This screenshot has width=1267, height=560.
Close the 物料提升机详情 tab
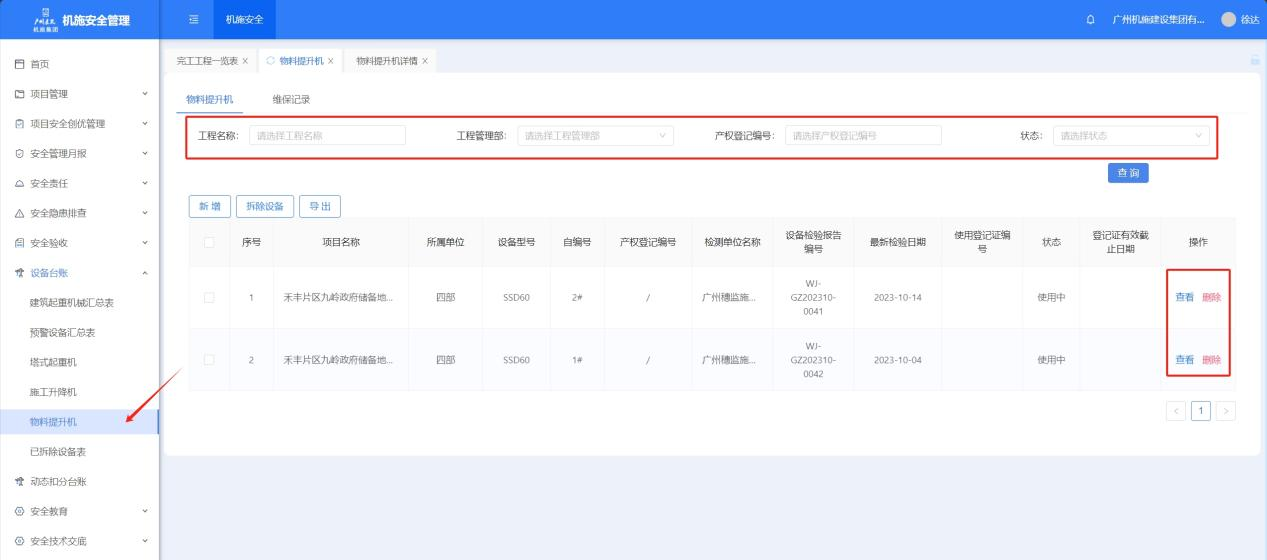(x=425, y=61)
